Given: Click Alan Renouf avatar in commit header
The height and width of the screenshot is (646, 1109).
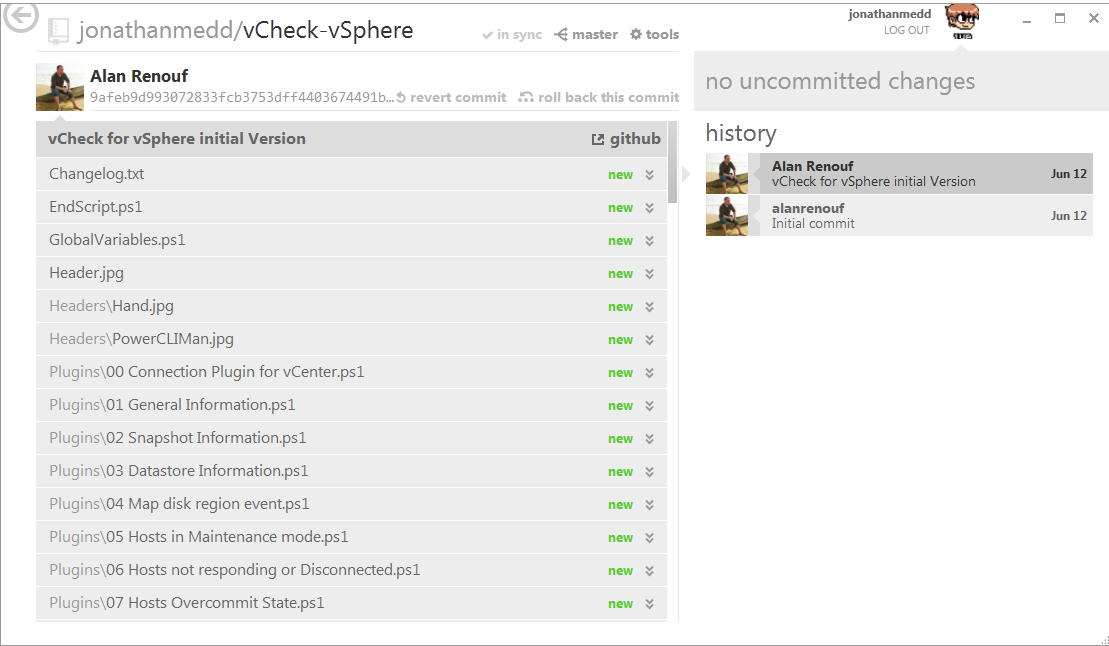Looking at the screenshot, I should point(60,87).
